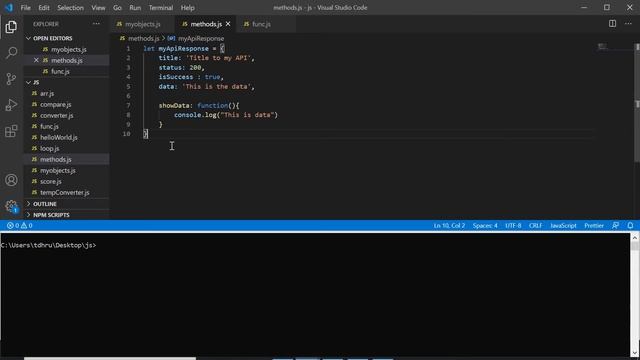Click UTF-8 encoding status item

click(513, 225)
